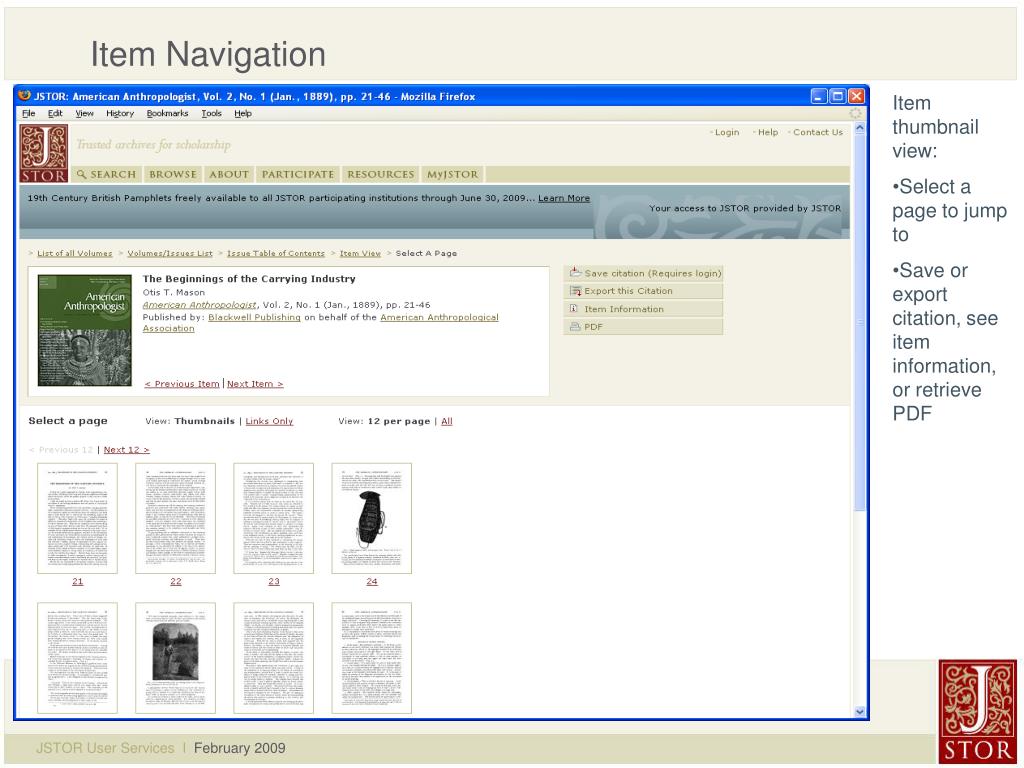Open the page 23 thumbnail
Image resolution: width=1024 pixels, height=768 pixels.
point(273,519)
